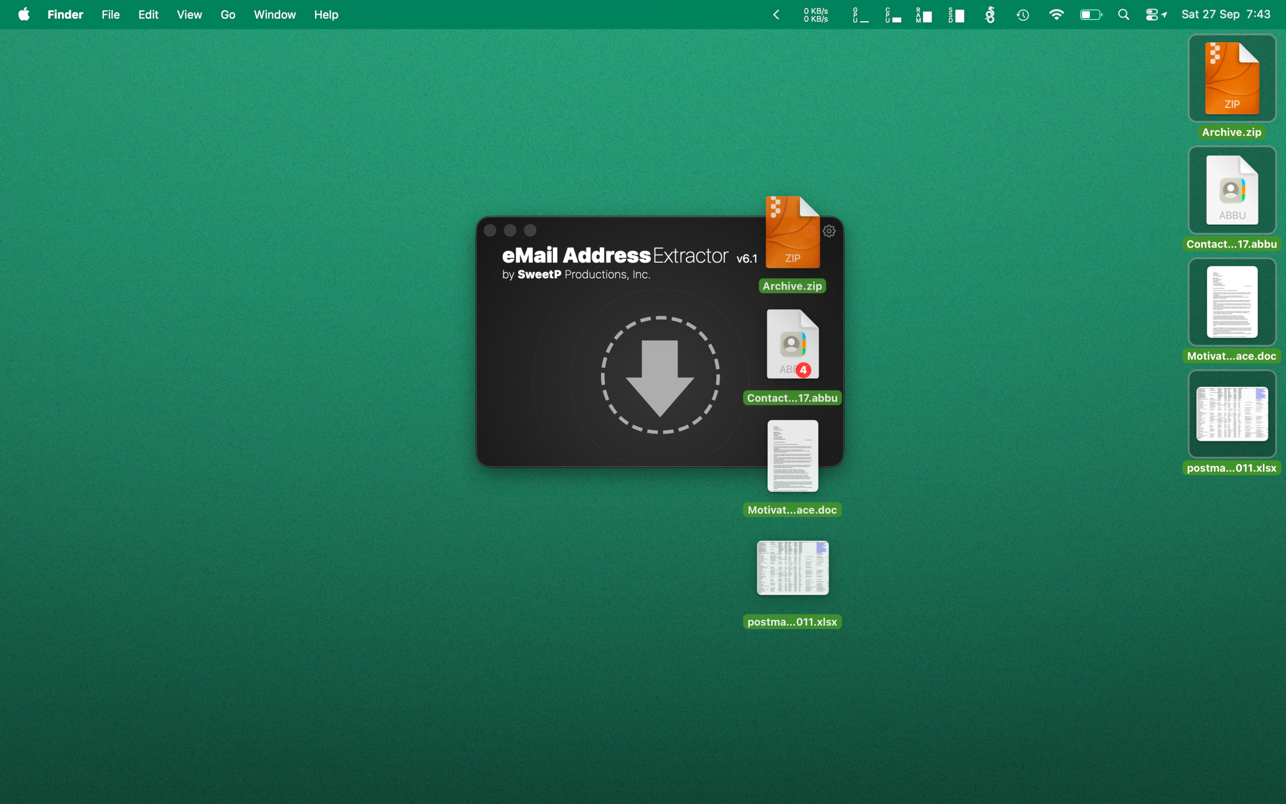Select desktop Contact...17.abbu icon at screen edge
Screen dimensions: 1286x804
coord(1232,190)
